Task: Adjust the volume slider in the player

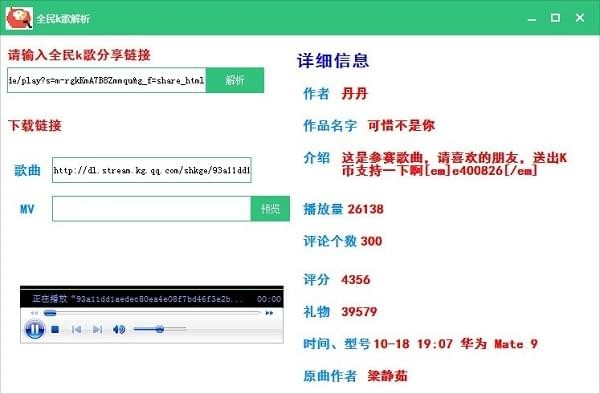Action: pyautogui.click(x=160, y=329)
